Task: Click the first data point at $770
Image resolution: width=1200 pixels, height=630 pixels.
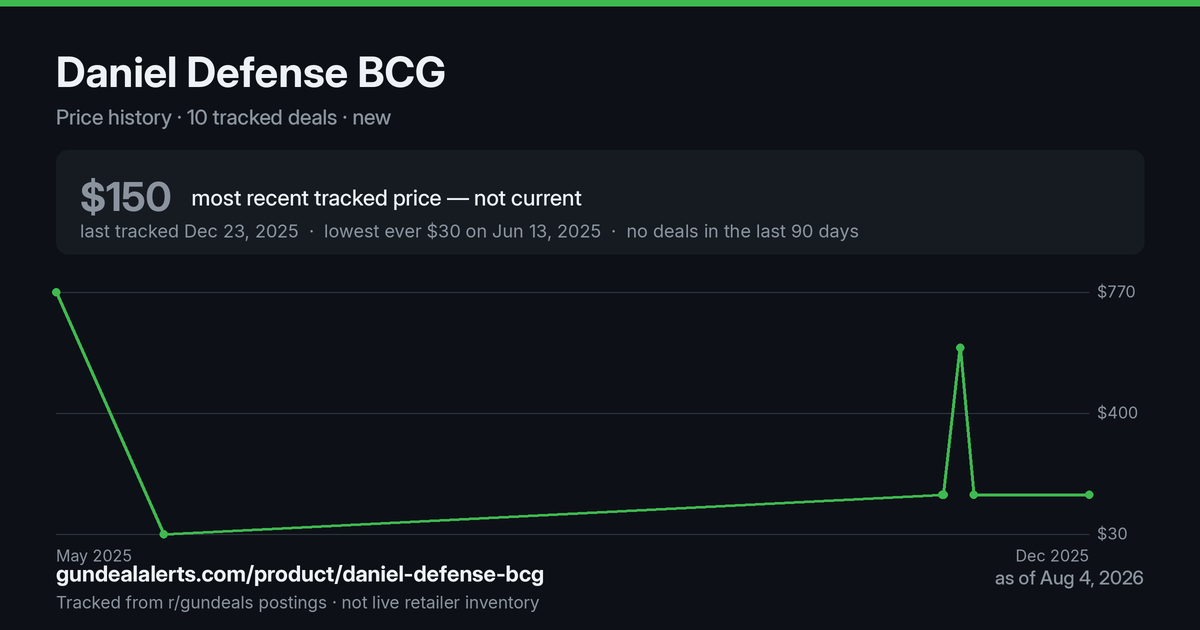Action: tap(56, 292)
